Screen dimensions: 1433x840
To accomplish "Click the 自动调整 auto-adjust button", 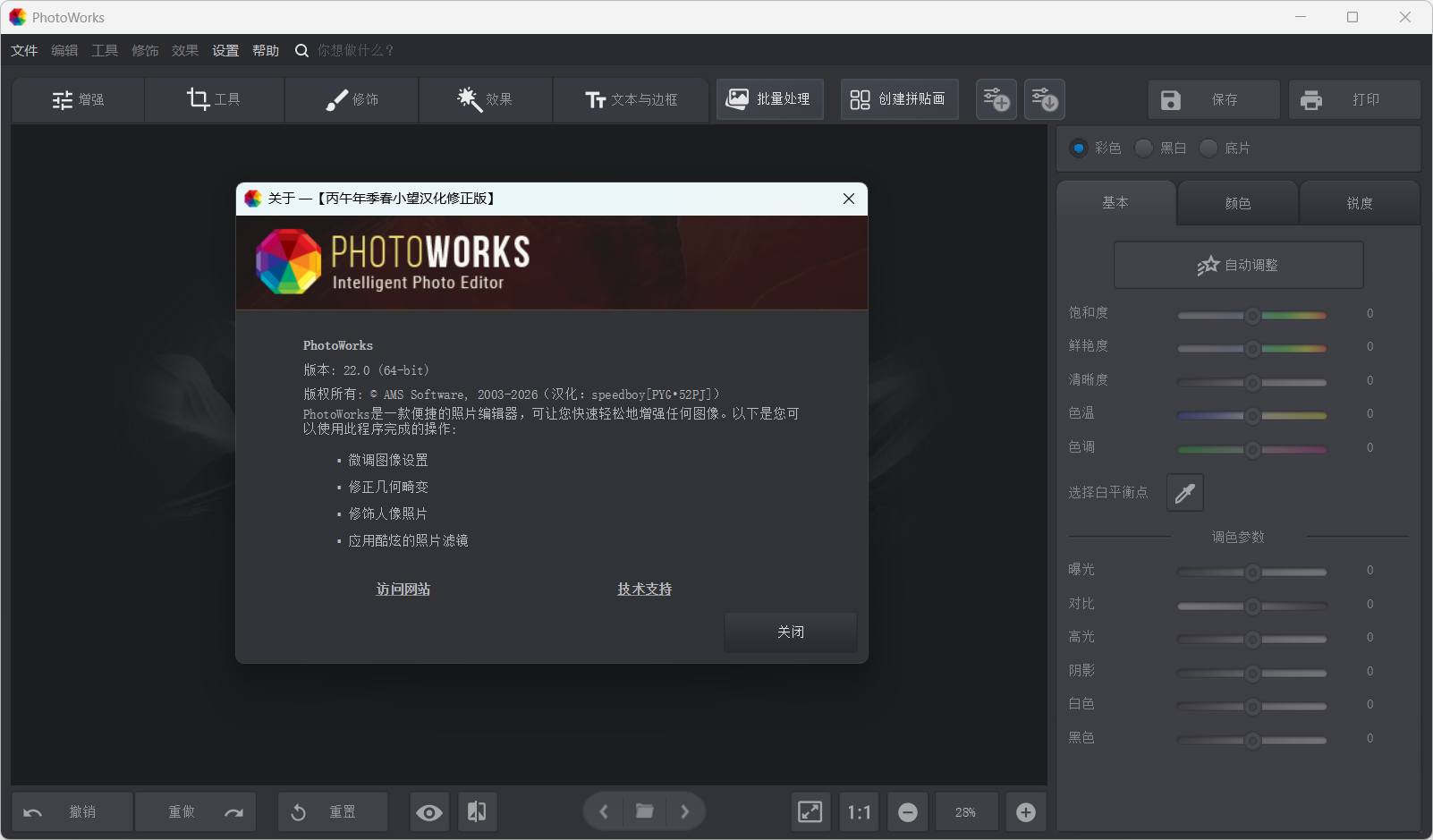I will 1238,265.
